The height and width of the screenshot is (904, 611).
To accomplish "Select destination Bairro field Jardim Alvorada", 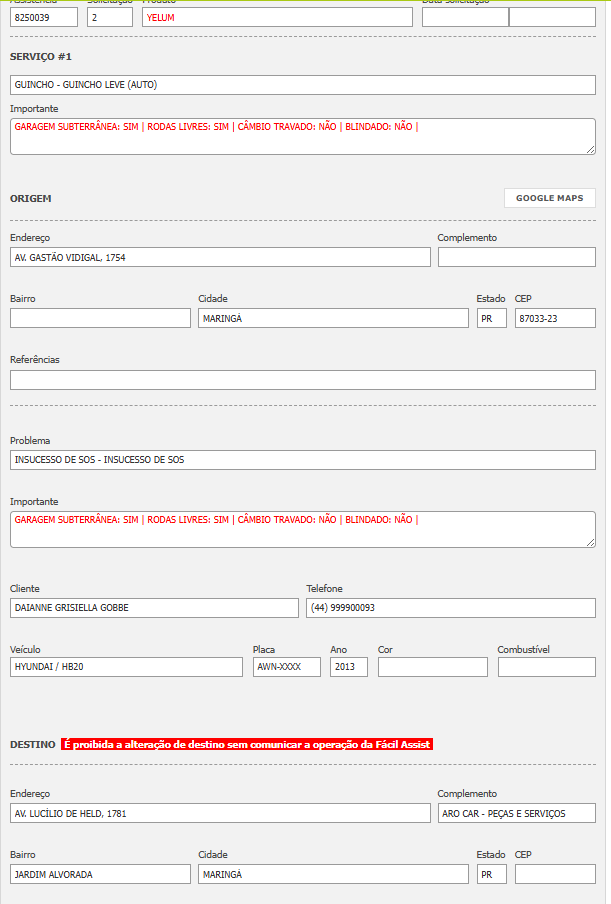I will pos(100,874).
